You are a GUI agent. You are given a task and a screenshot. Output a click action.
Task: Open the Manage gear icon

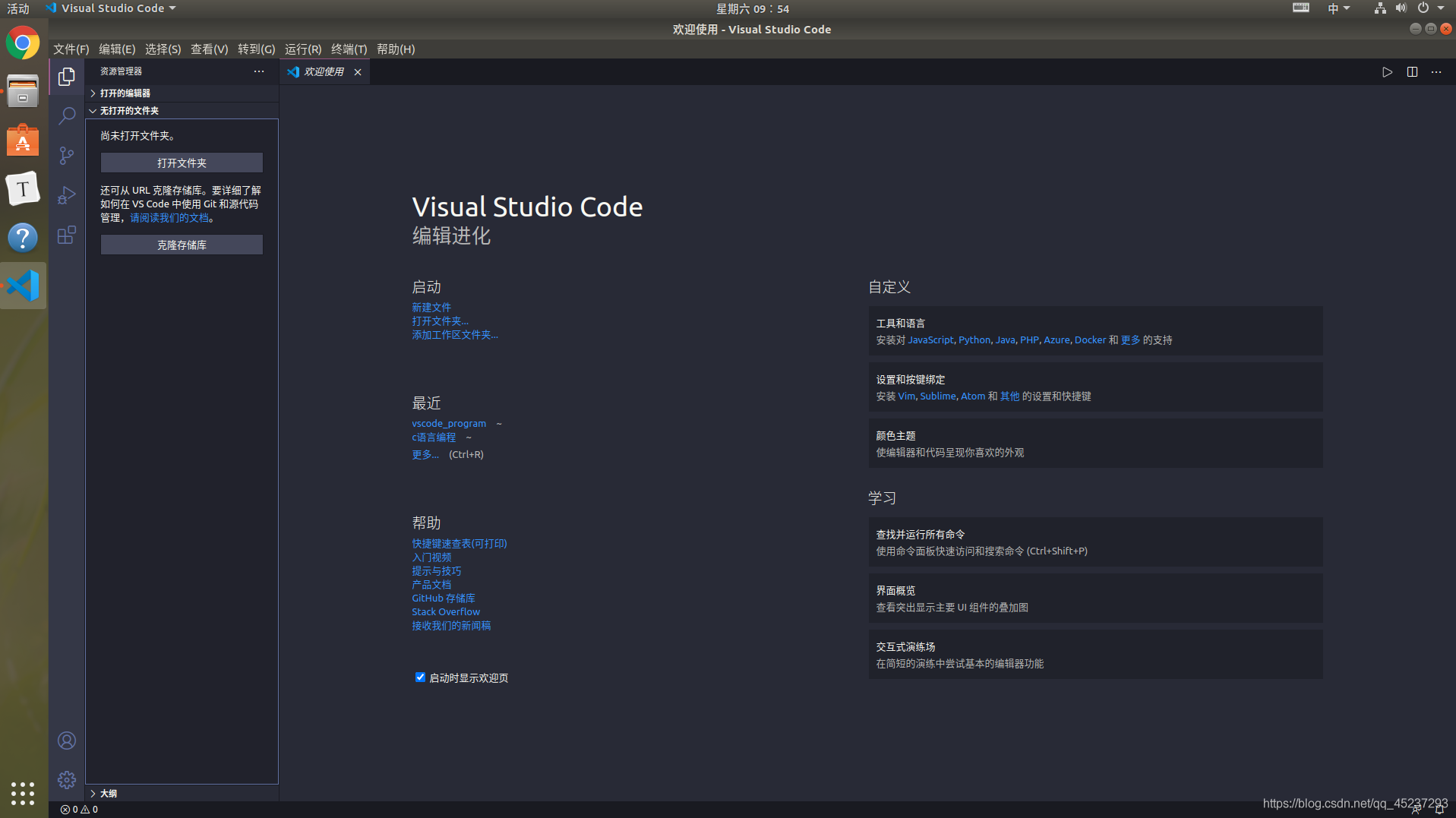tap(67, 780)
